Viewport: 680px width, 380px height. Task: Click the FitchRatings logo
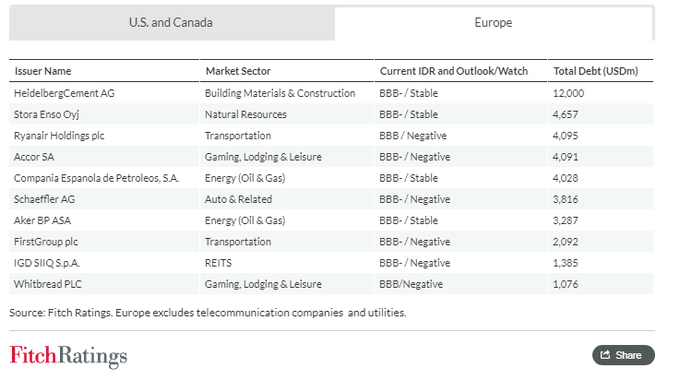tap(69, 356)
